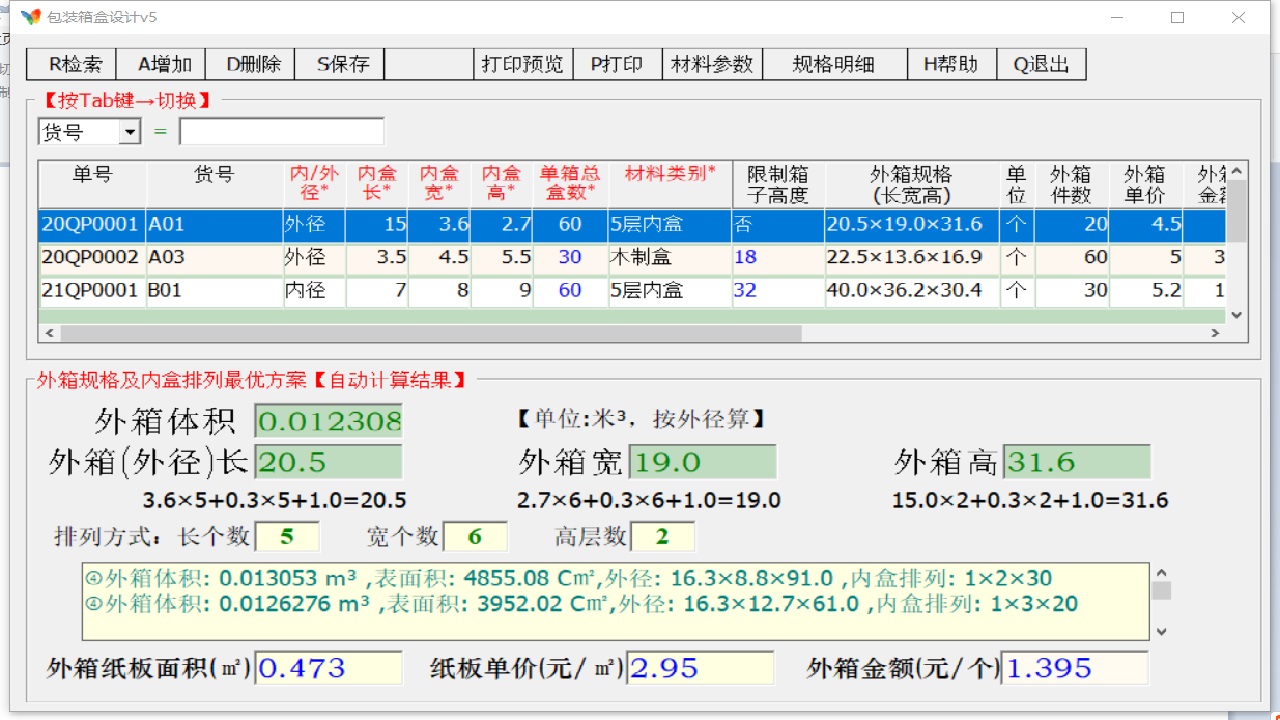Focus the search value input next to 货号
1280x720 pixels.
pos(281,132)
